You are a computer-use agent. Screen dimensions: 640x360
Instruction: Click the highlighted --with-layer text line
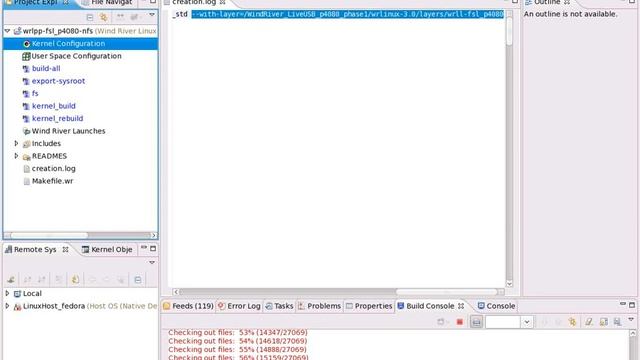(x=348, y=14)
